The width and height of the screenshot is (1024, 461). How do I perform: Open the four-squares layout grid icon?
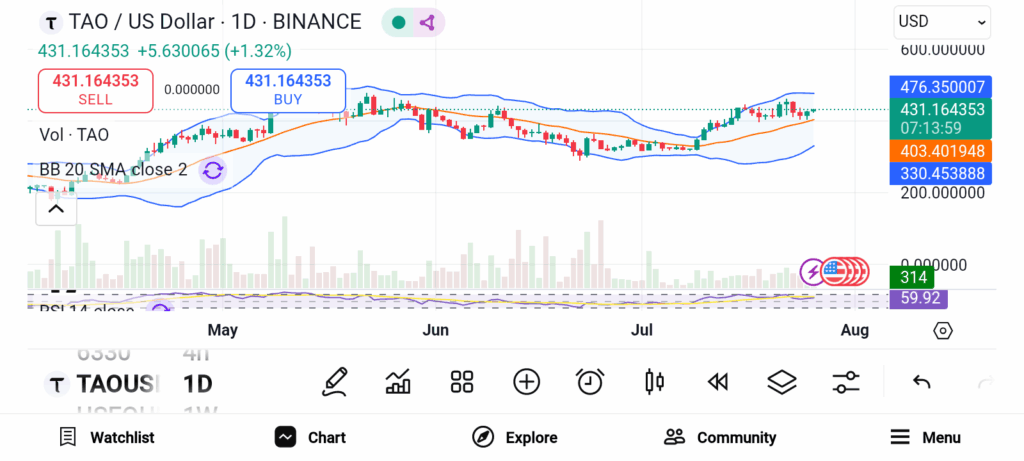point(462,382)
